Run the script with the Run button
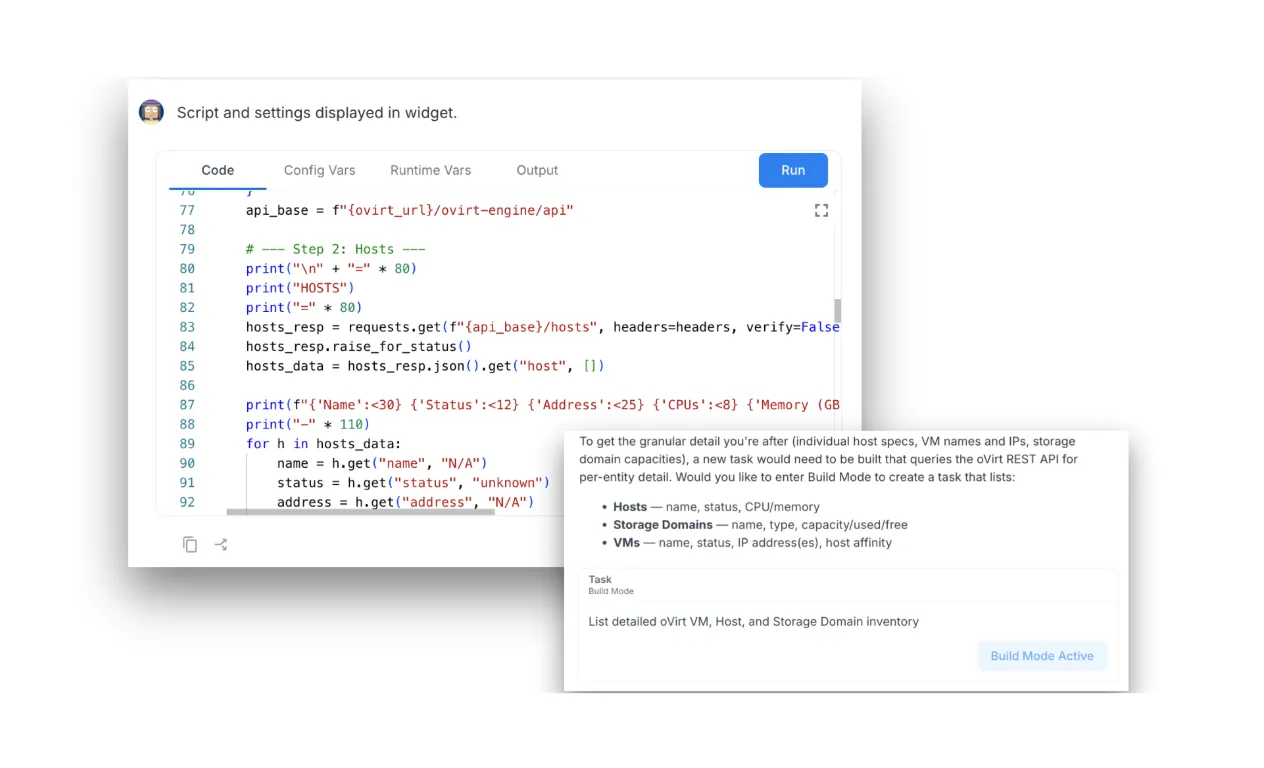The width and height of the screenshot is (1264, 768). tap(793, 170)
